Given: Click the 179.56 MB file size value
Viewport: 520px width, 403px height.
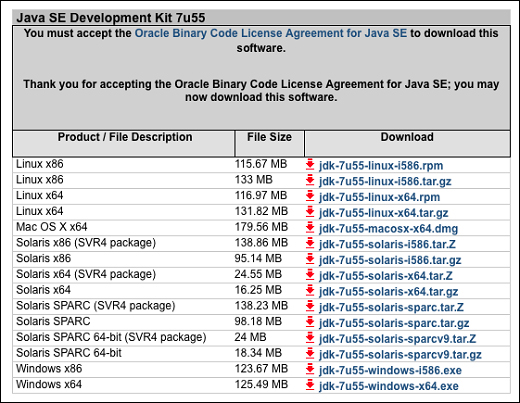Looking at the screenshot, I should [261, 227].
